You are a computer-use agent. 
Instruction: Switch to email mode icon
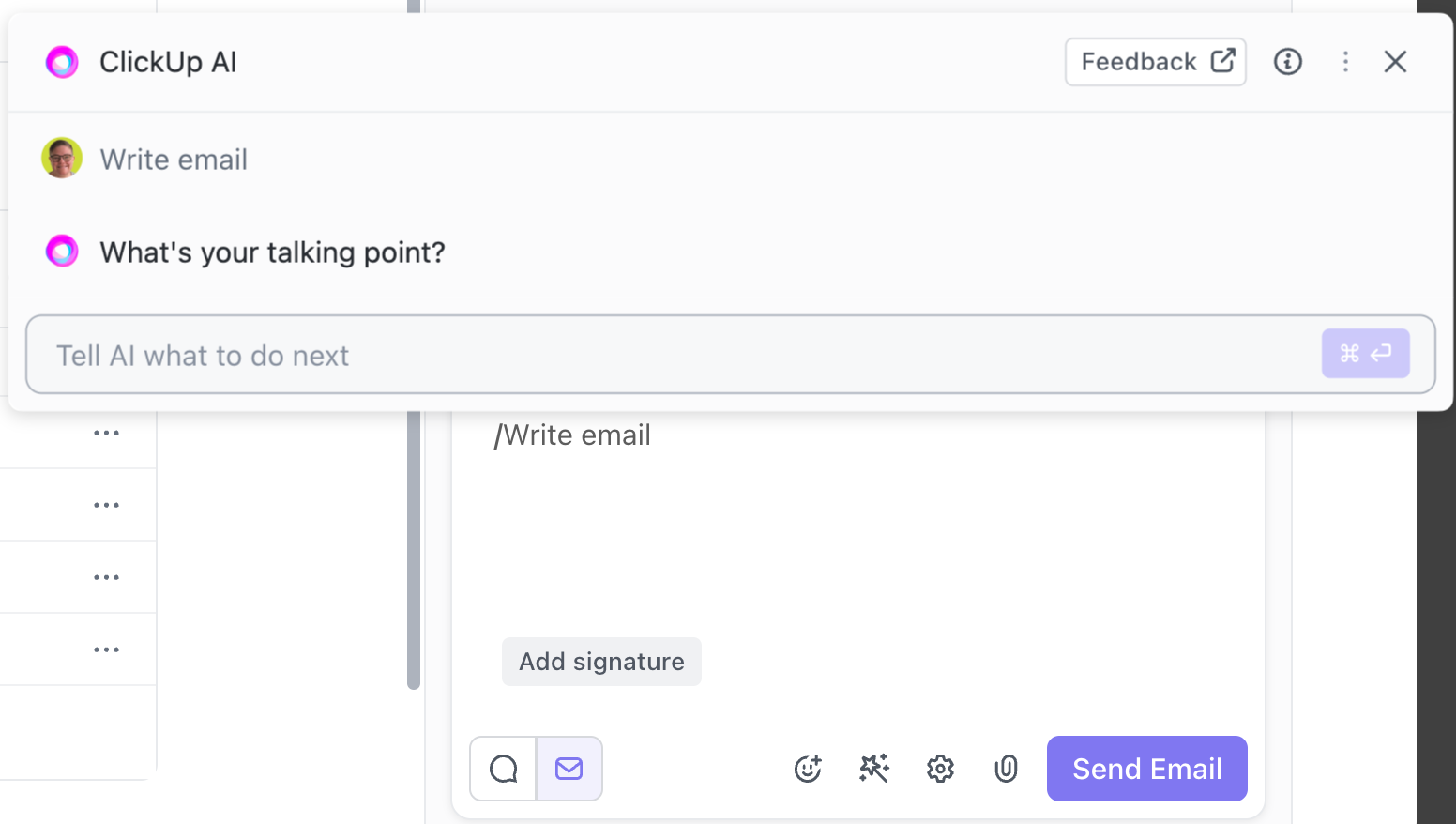pyautogui.click(x=569, y=769)
